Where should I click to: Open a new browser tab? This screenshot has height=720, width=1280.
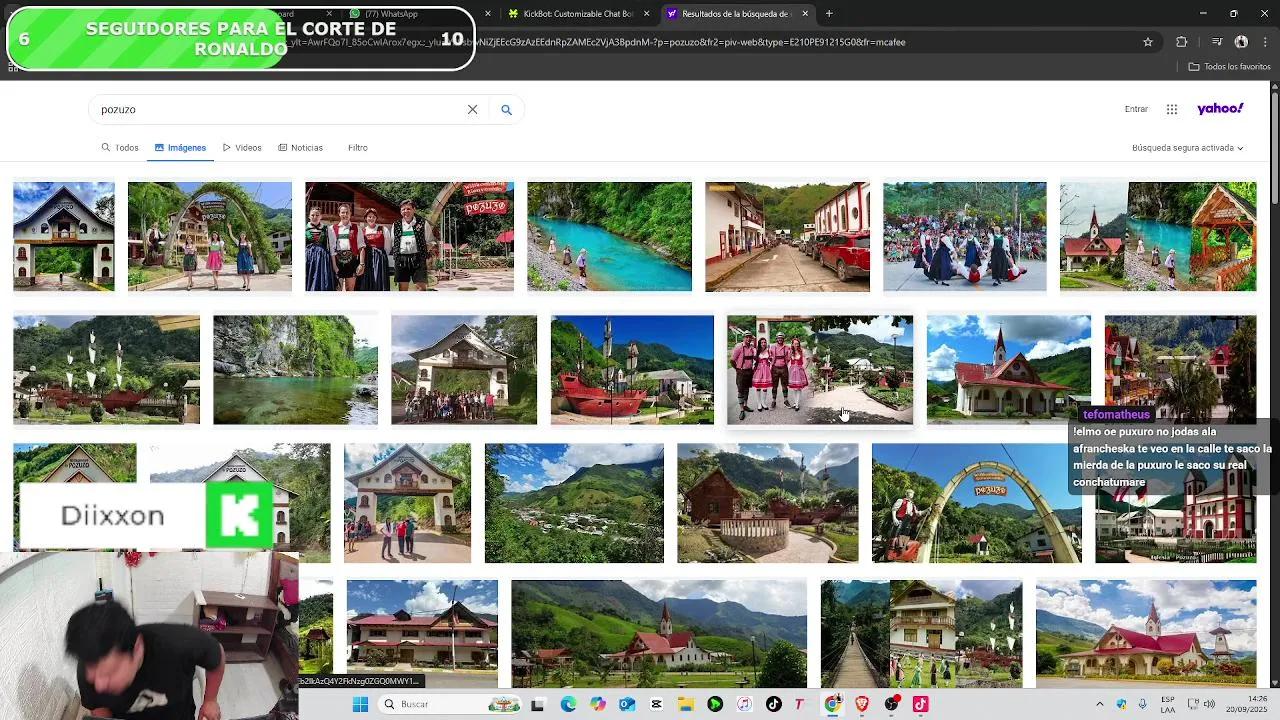pos(829,14)
